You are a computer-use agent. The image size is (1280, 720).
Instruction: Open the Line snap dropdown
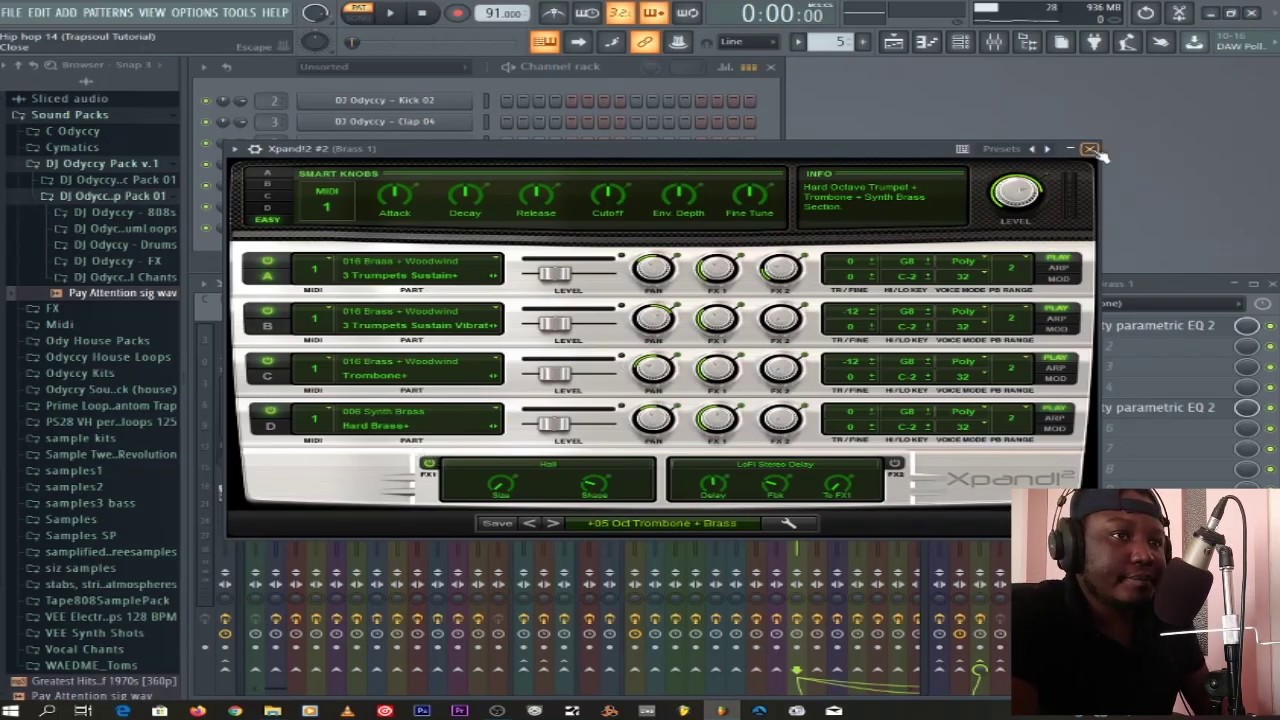[x=749, y=41]
